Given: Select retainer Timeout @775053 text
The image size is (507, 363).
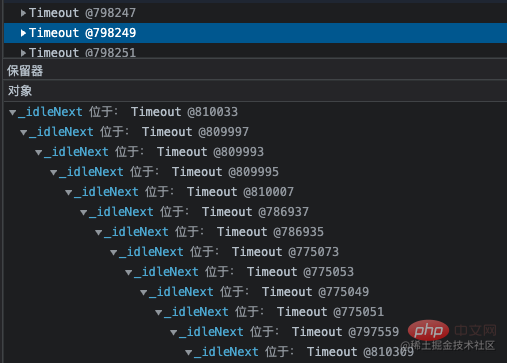Looking at the screenshot, I should [x=300, y=272].
